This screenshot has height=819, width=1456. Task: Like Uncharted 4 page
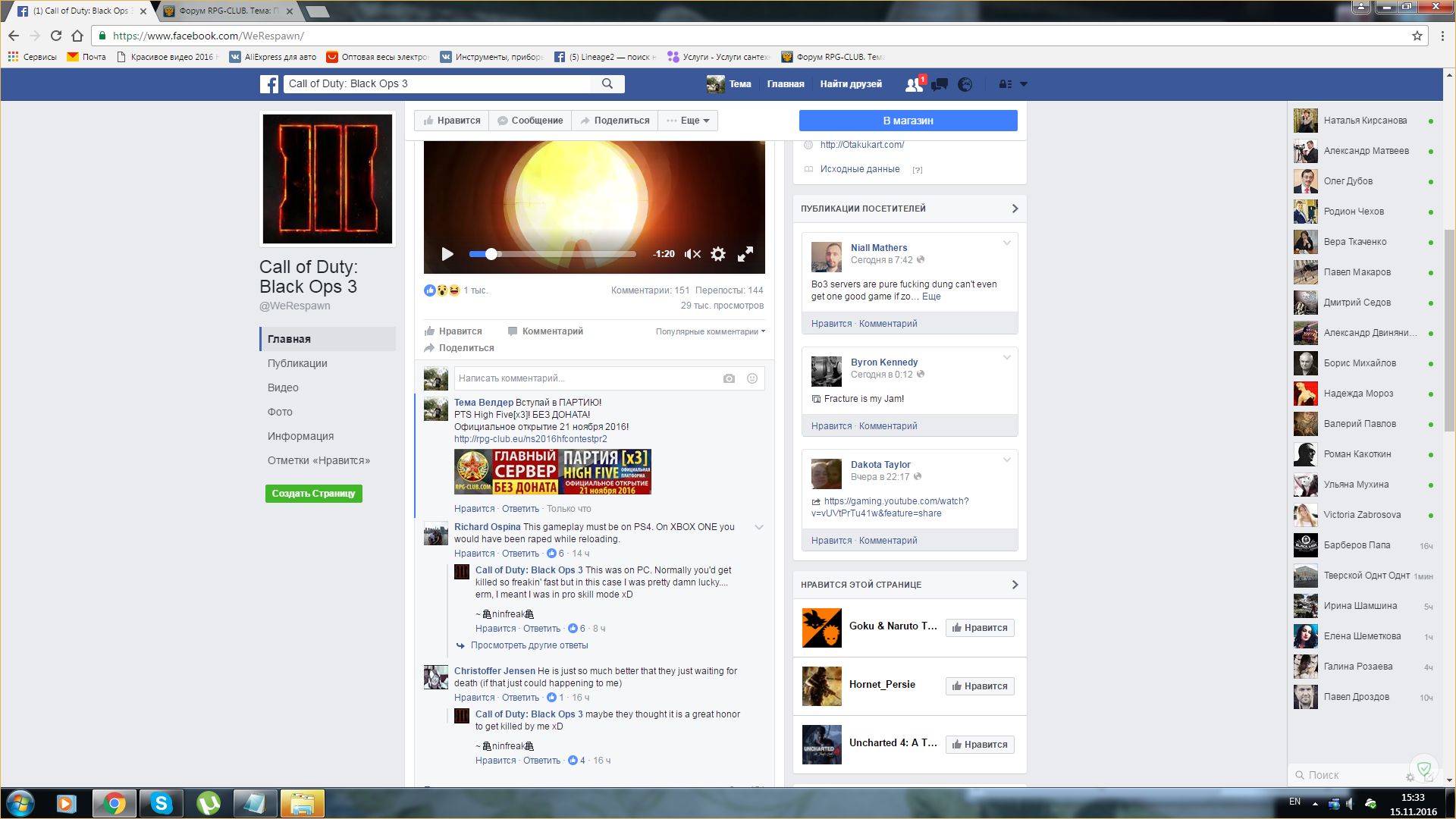tap(980, 745)
